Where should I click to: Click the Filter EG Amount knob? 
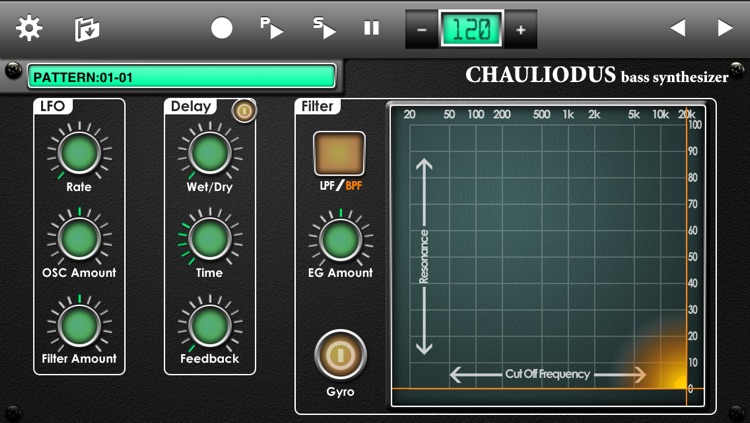click(340, 239)
